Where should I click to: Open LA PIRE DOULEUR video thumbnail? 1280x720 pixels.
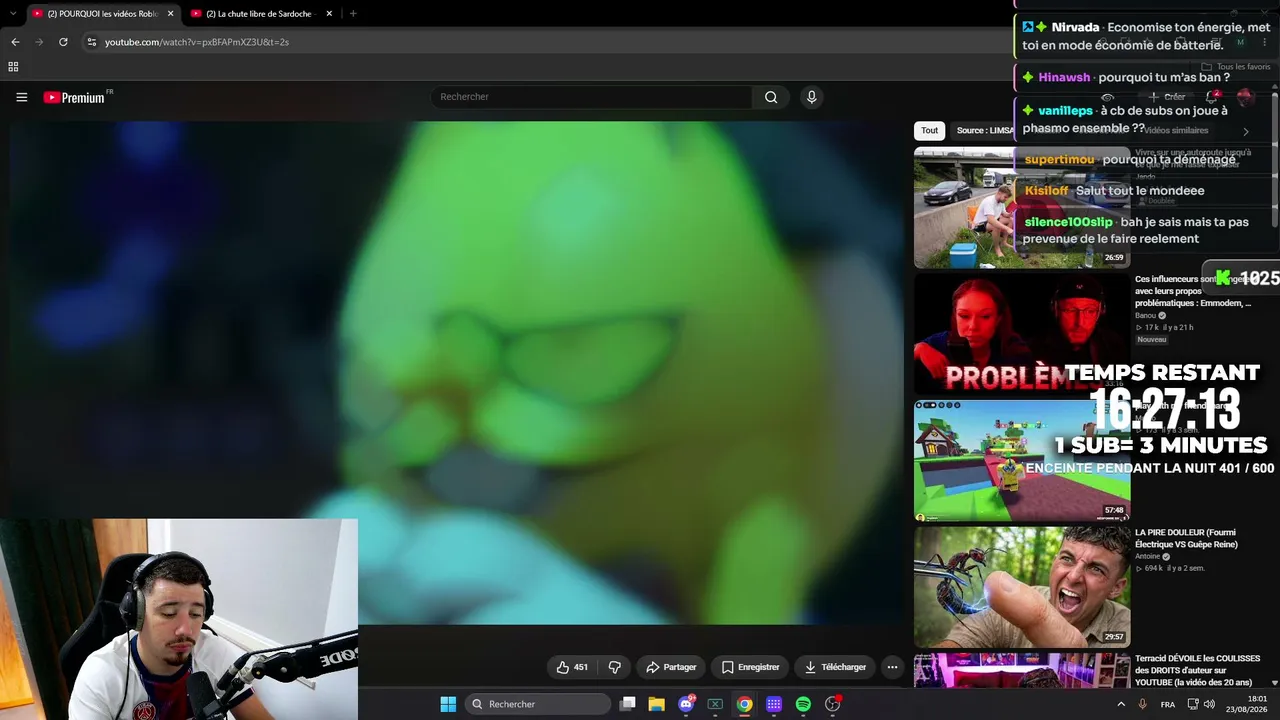(1022, 587)
